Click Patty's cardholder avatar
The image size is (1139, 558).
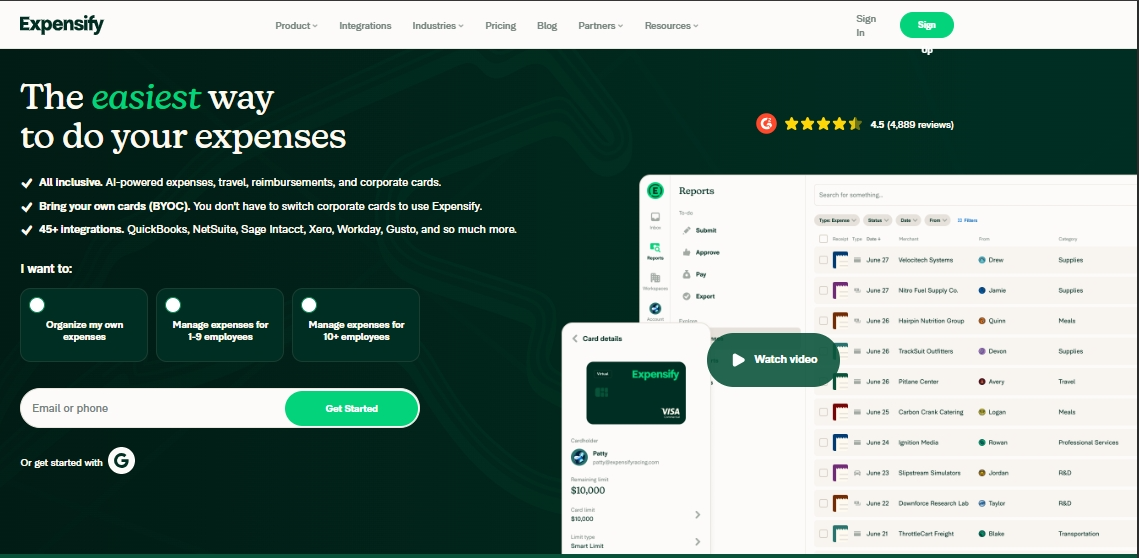(x=579, y=457)
